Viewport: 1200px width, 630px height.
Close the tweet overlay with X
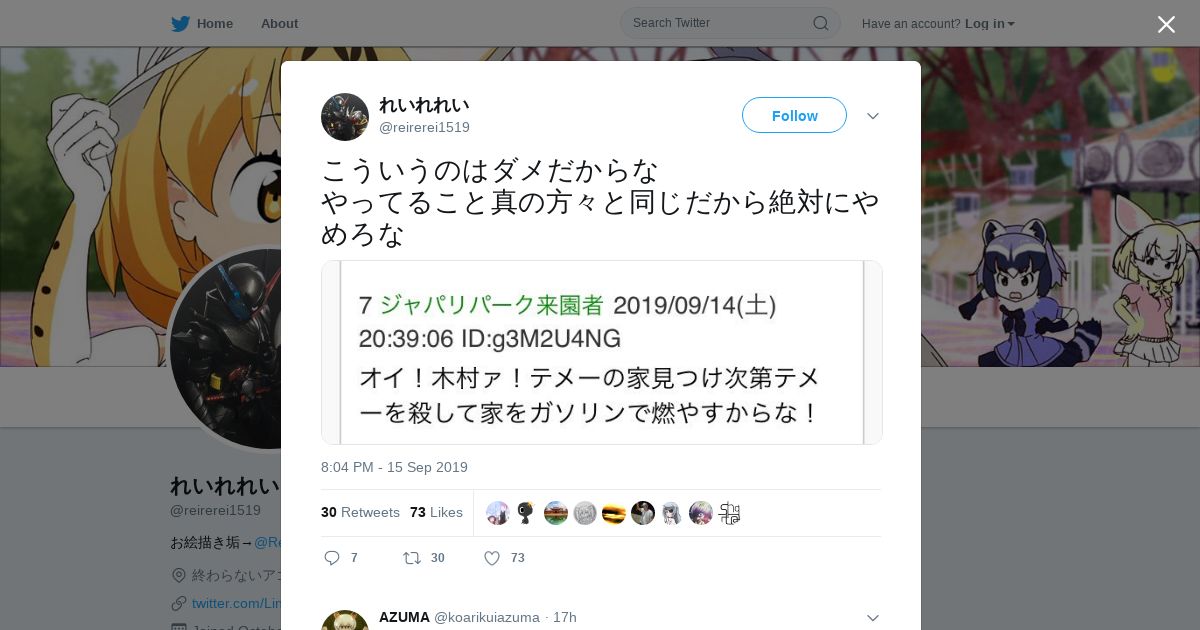pos(1166,24)
